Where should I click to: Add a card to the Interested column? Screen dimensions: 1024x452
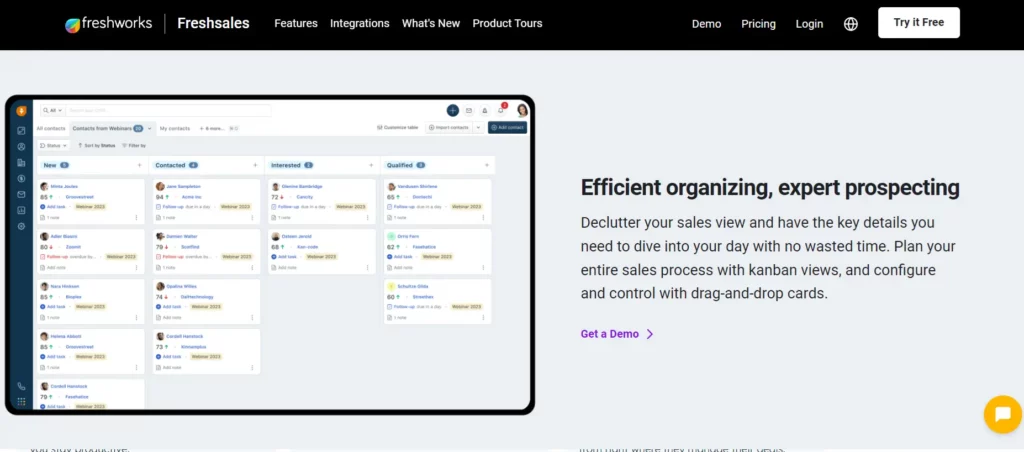[371, 165]
